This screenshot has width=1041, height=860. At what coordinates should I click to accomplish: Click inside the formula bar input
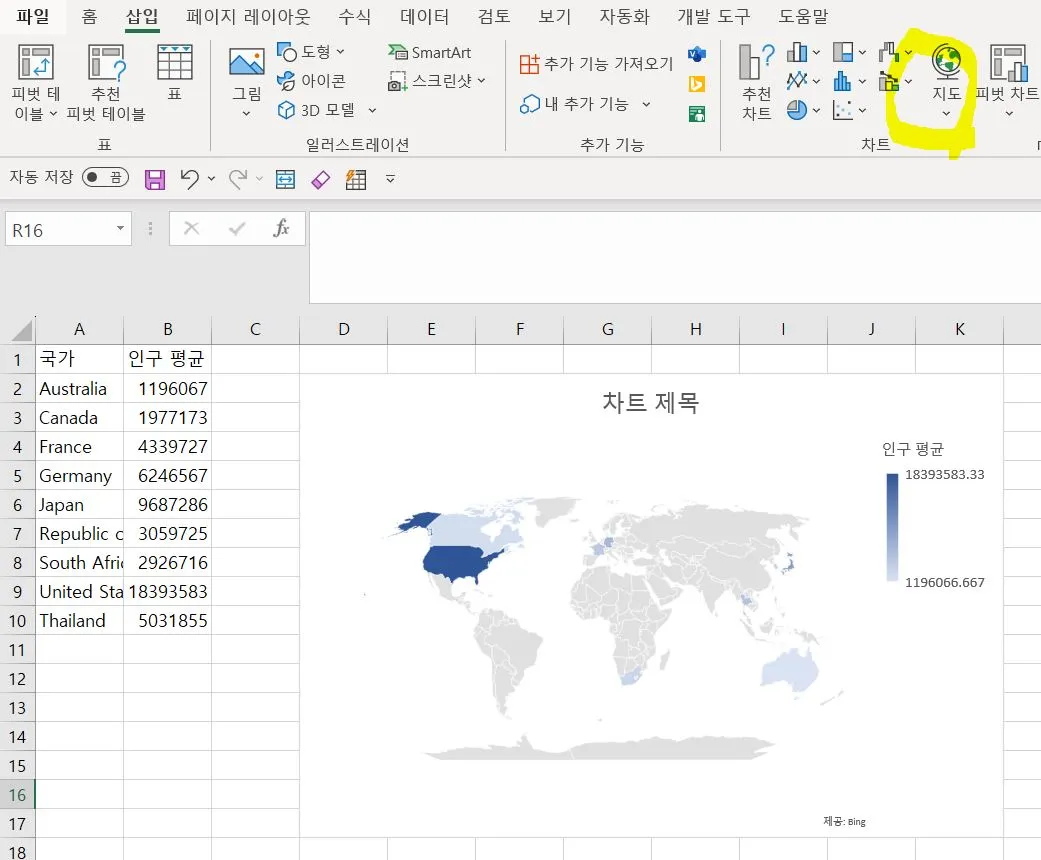pyautogui.click(x=675, y=258)
